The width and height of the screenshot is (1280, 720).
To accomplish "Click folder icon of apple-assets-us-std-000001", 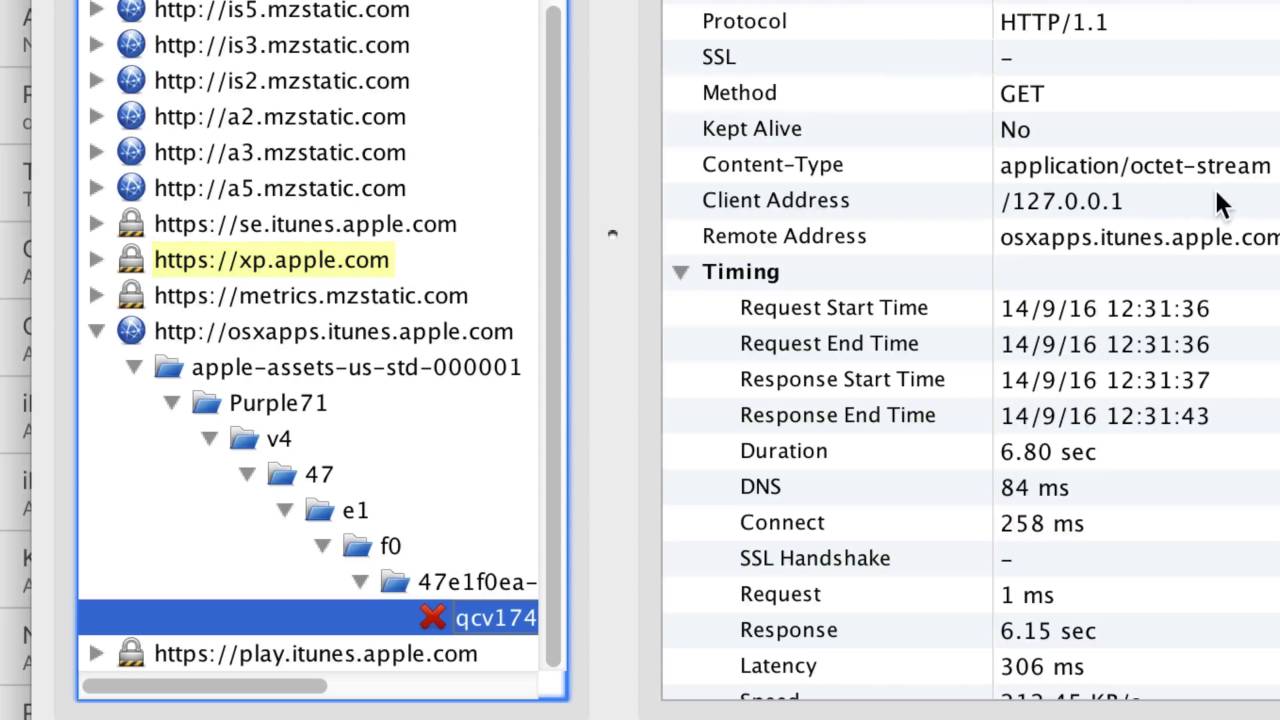I will (169, 367).
